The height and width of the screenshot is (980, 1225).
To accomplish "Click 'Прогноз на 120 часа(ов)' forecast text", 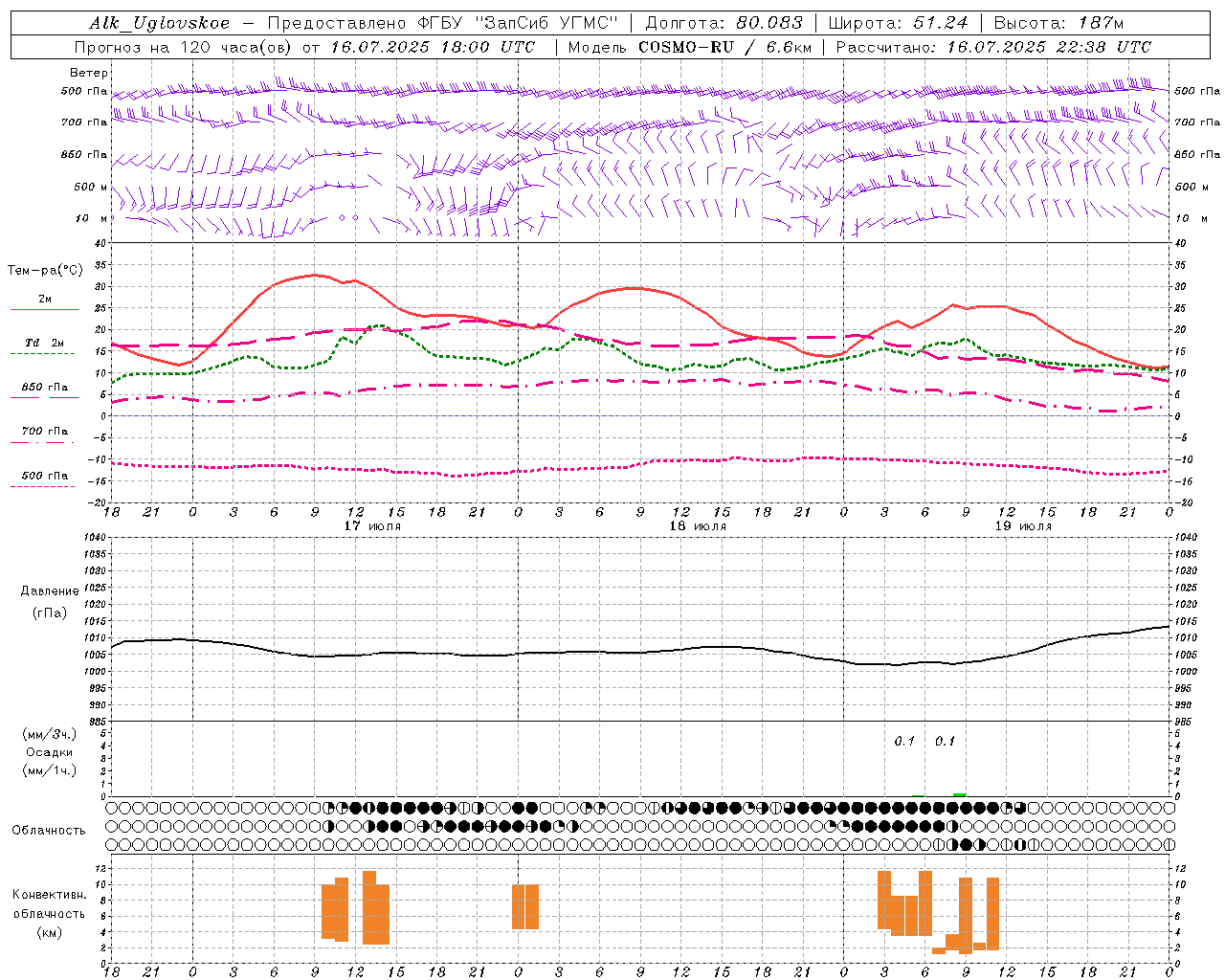I will [185, 47].
